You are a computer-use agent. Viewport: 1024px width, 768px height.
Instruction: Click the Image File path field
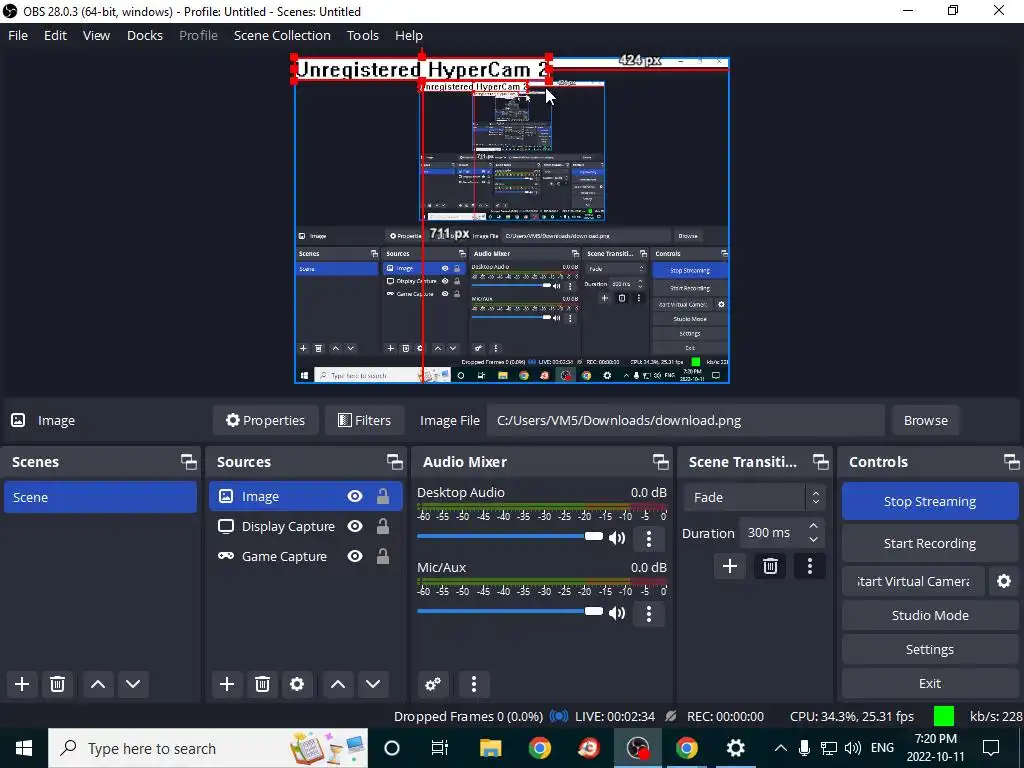tap(685, 421)
